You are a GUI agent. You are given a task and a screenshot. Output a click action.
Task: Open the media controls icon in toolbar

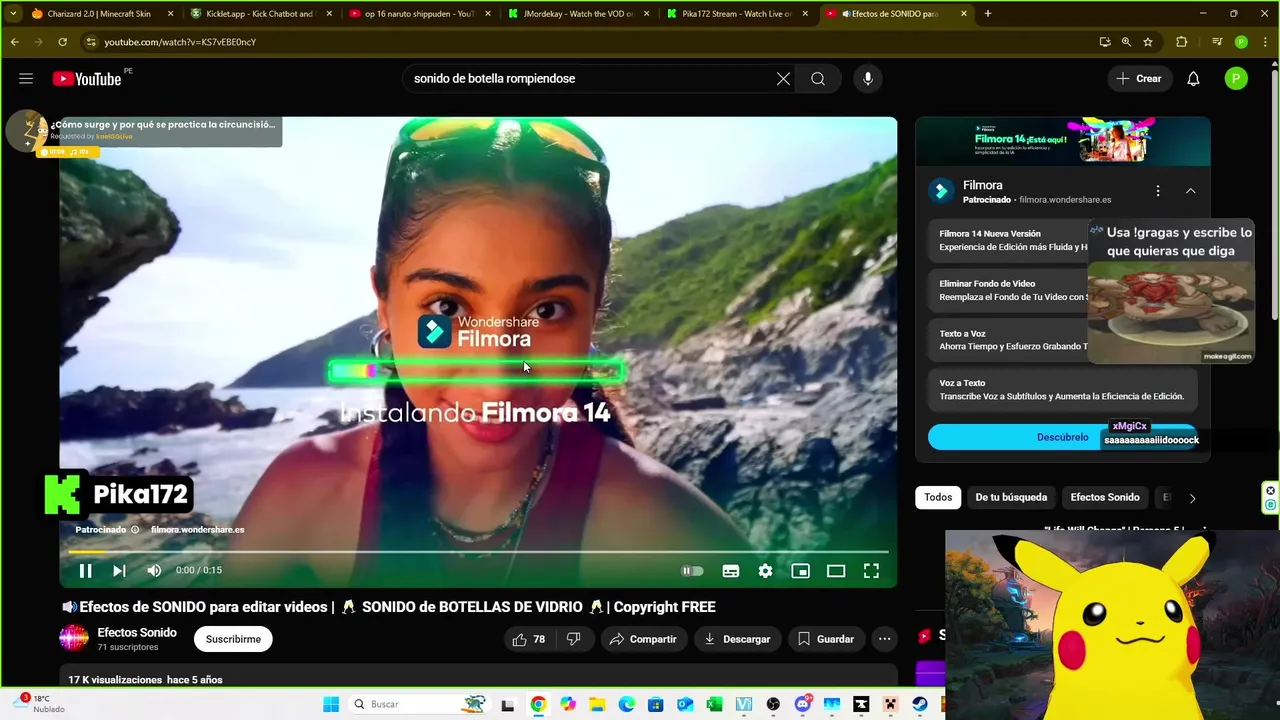coord(1217,42)
